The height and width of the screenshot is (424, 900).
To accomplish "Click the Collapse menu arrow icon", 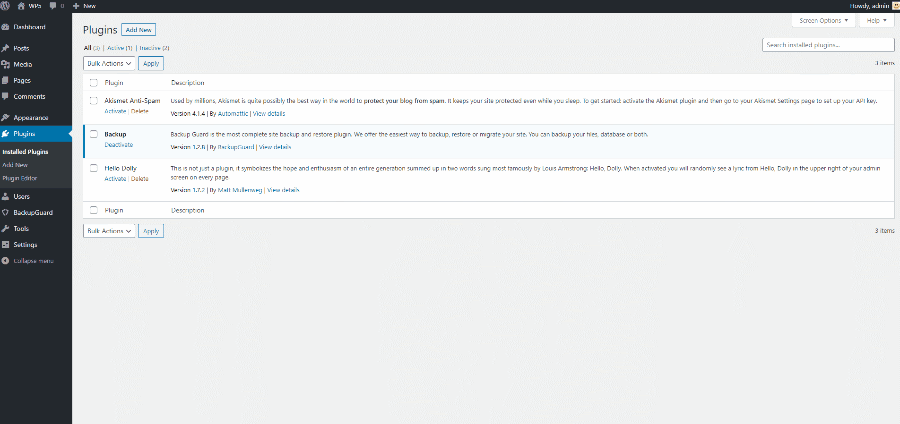I will coord(5,260).
